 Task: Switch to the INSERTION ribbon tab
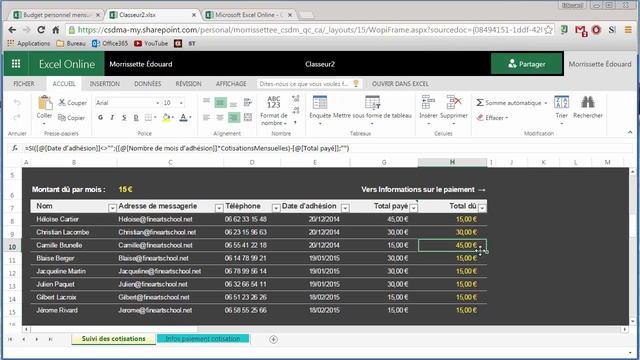104,84
